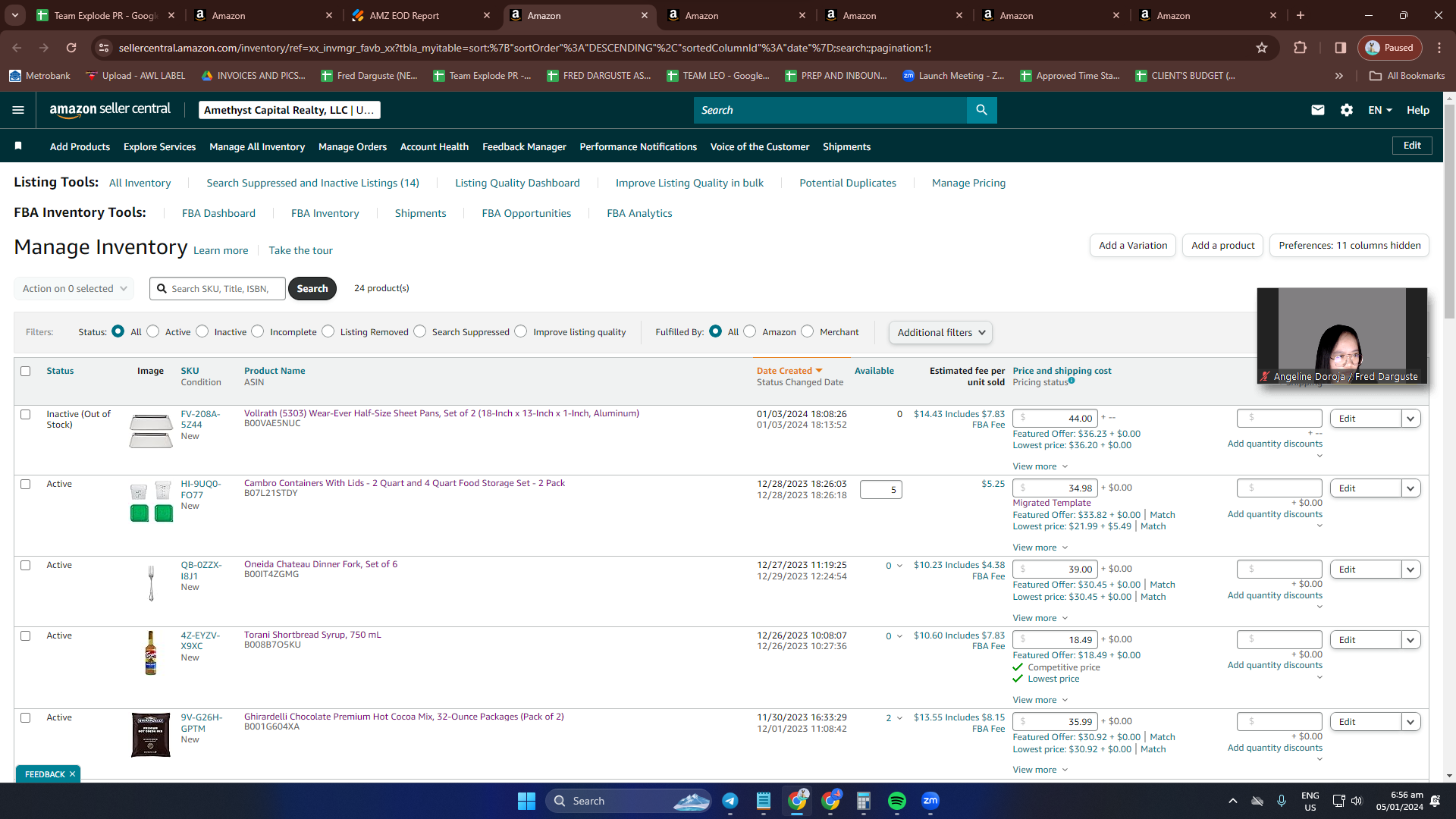This screenshot has height=819, width=1456.
Task: Check the Torani Shortbread Syrup row checkbox
Action: point(26,636)
